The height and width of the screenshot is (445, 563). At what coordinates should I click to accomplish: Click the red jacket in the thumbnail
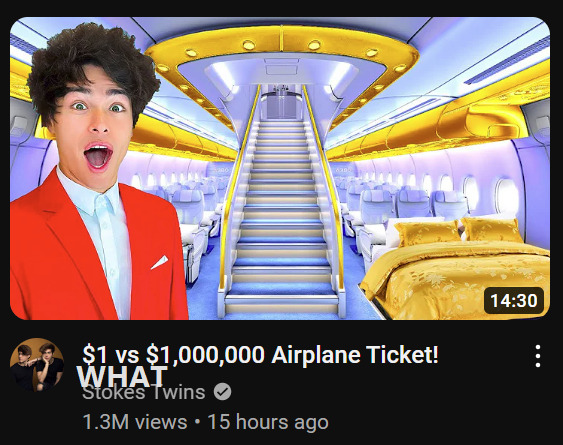click(x=97, y=251)
